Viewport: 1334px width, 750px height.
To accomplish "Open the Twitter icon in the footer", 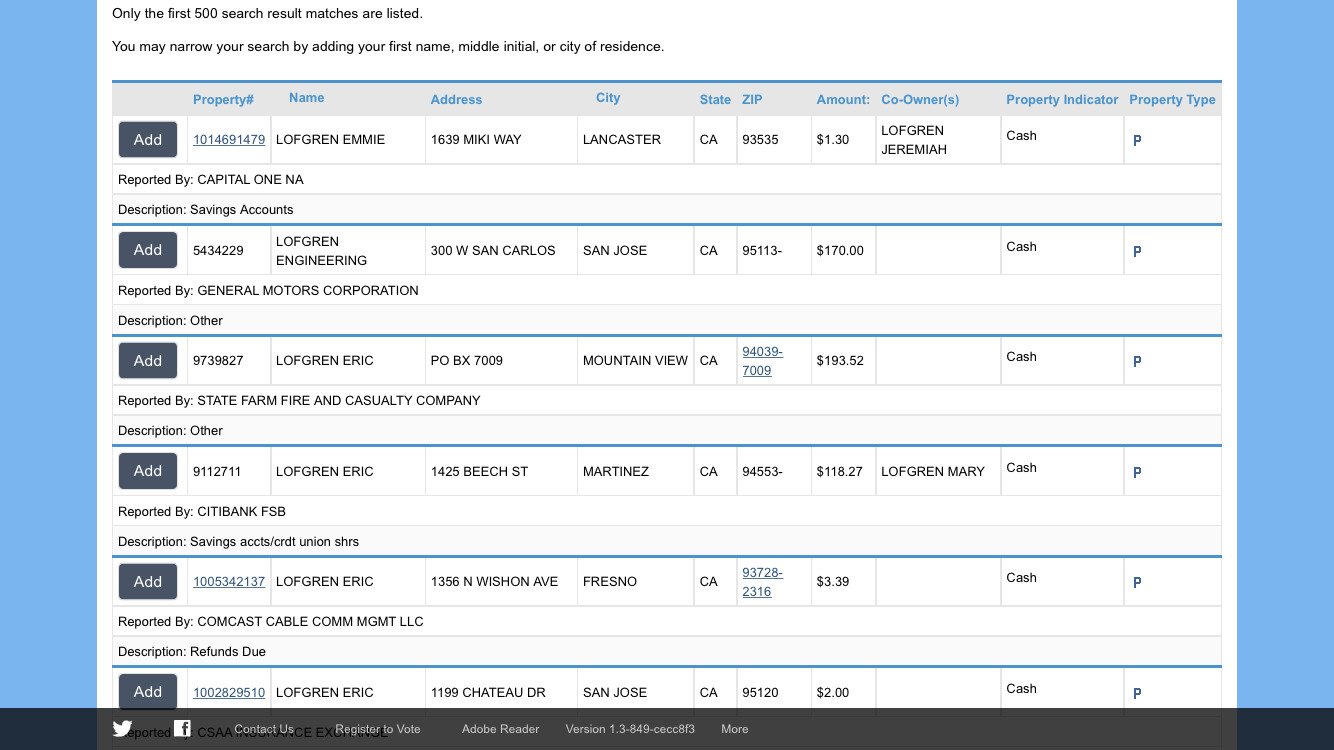I will coord(122,729).
